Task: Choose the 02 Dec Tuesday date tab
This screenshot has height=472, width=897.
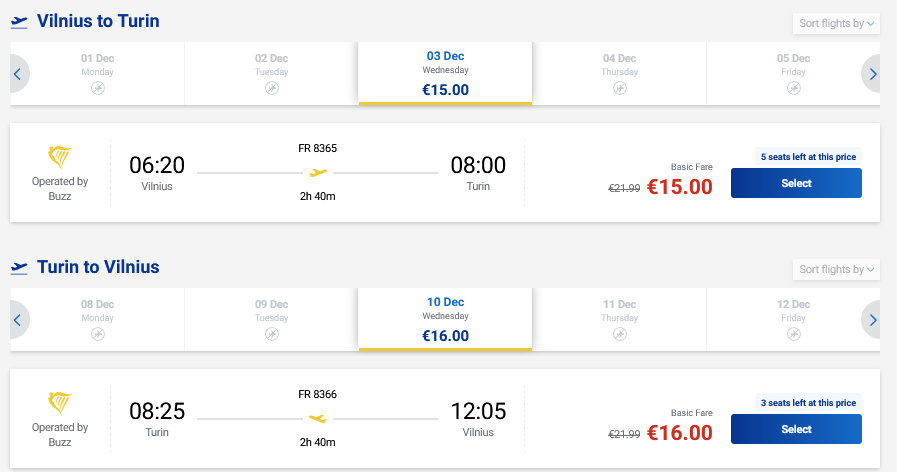Action: coord(272,73)
